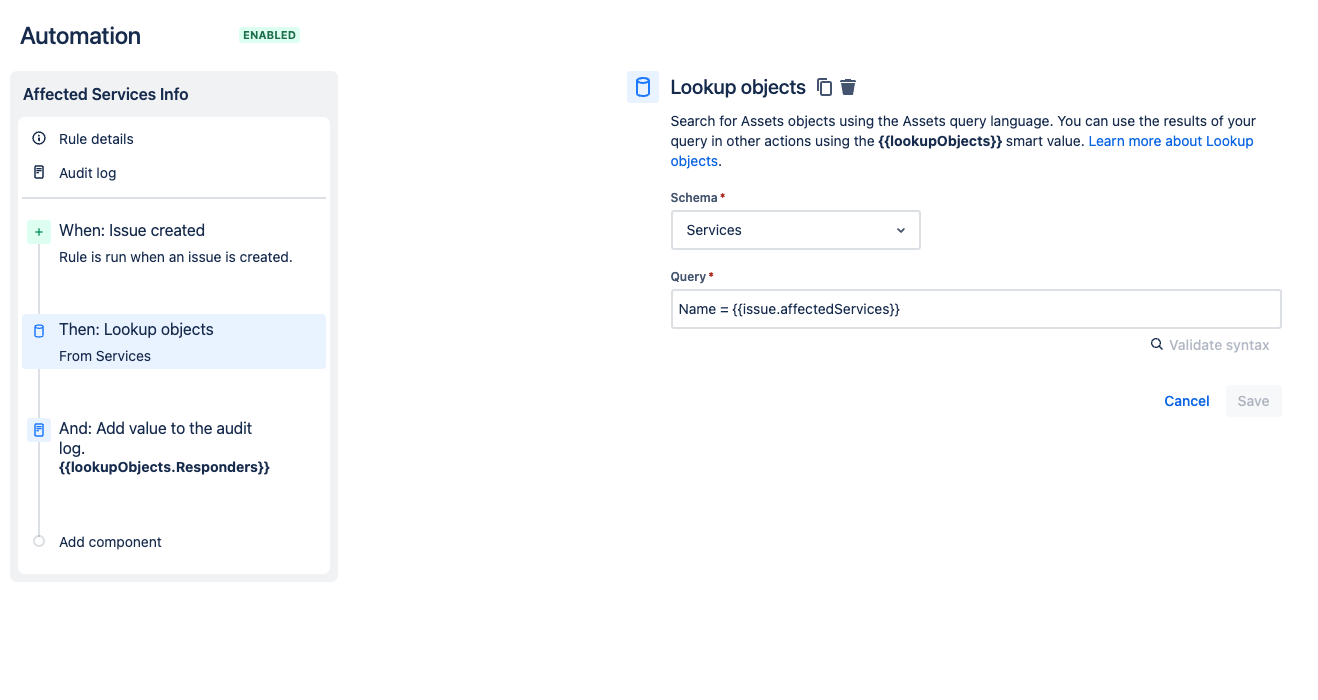
Task: Click the Query field label
Action: tap(688, 276)
